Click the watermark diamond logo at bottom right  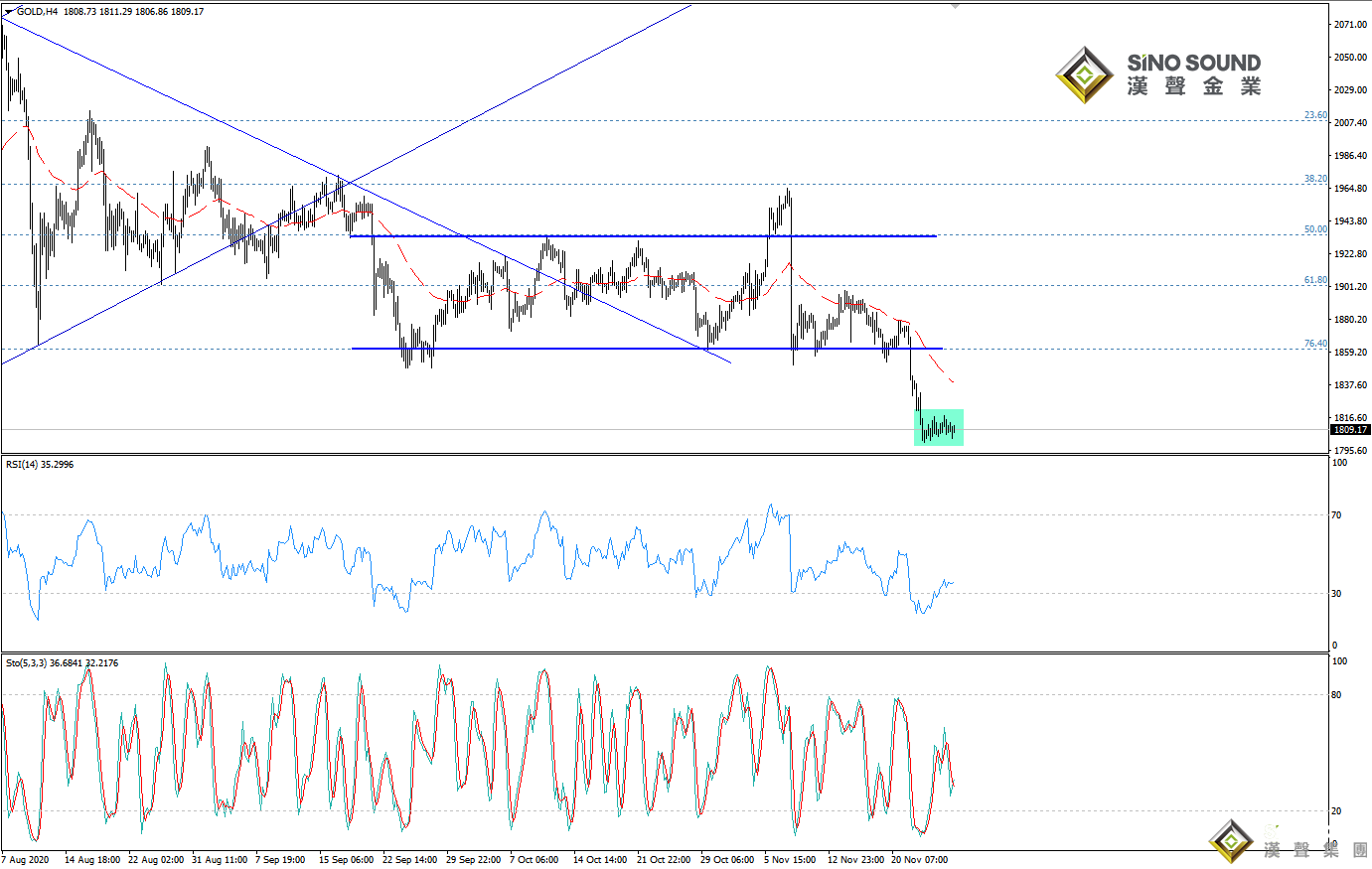(x=1231, y=842)
